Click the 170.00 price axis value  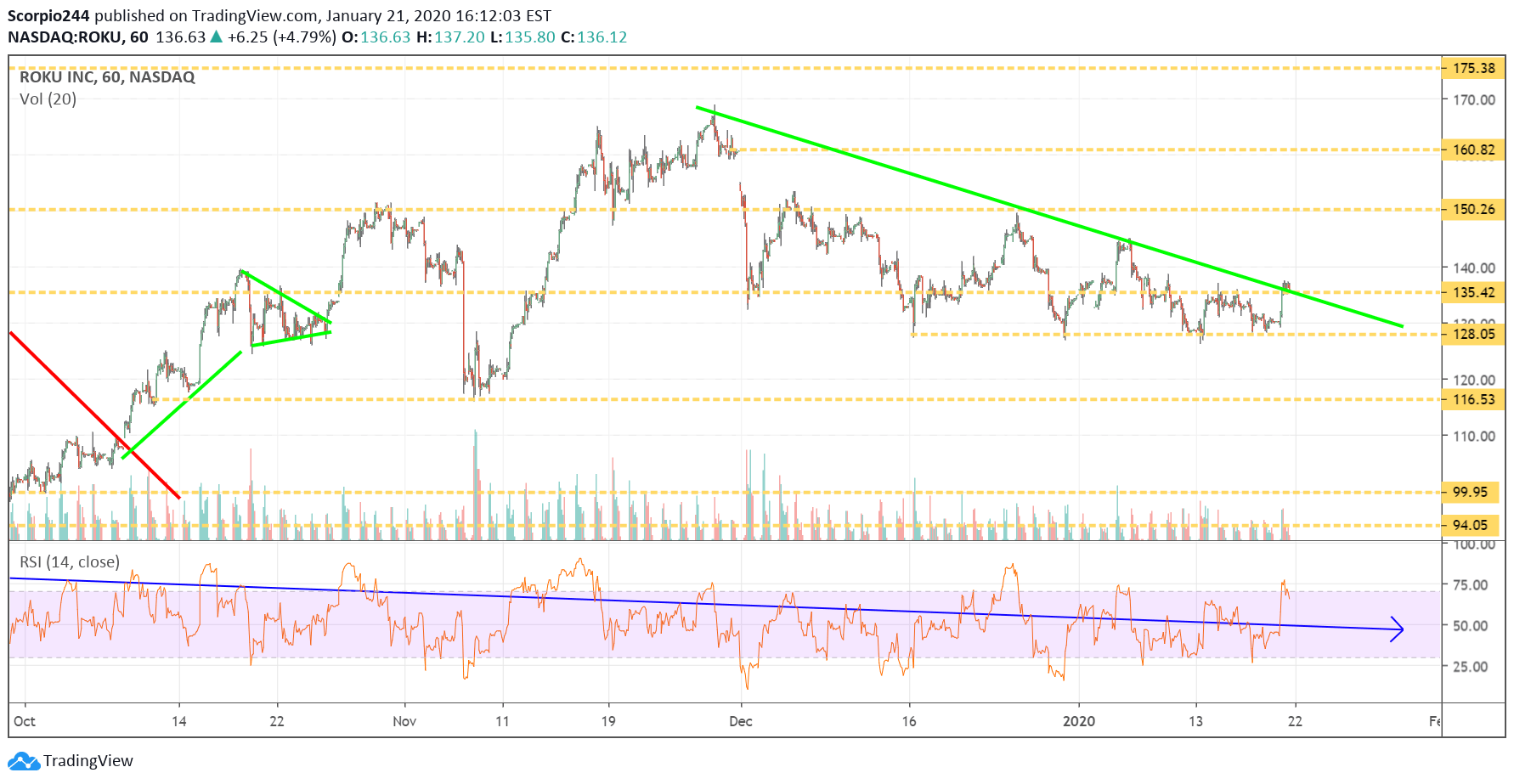point(1474,99)
